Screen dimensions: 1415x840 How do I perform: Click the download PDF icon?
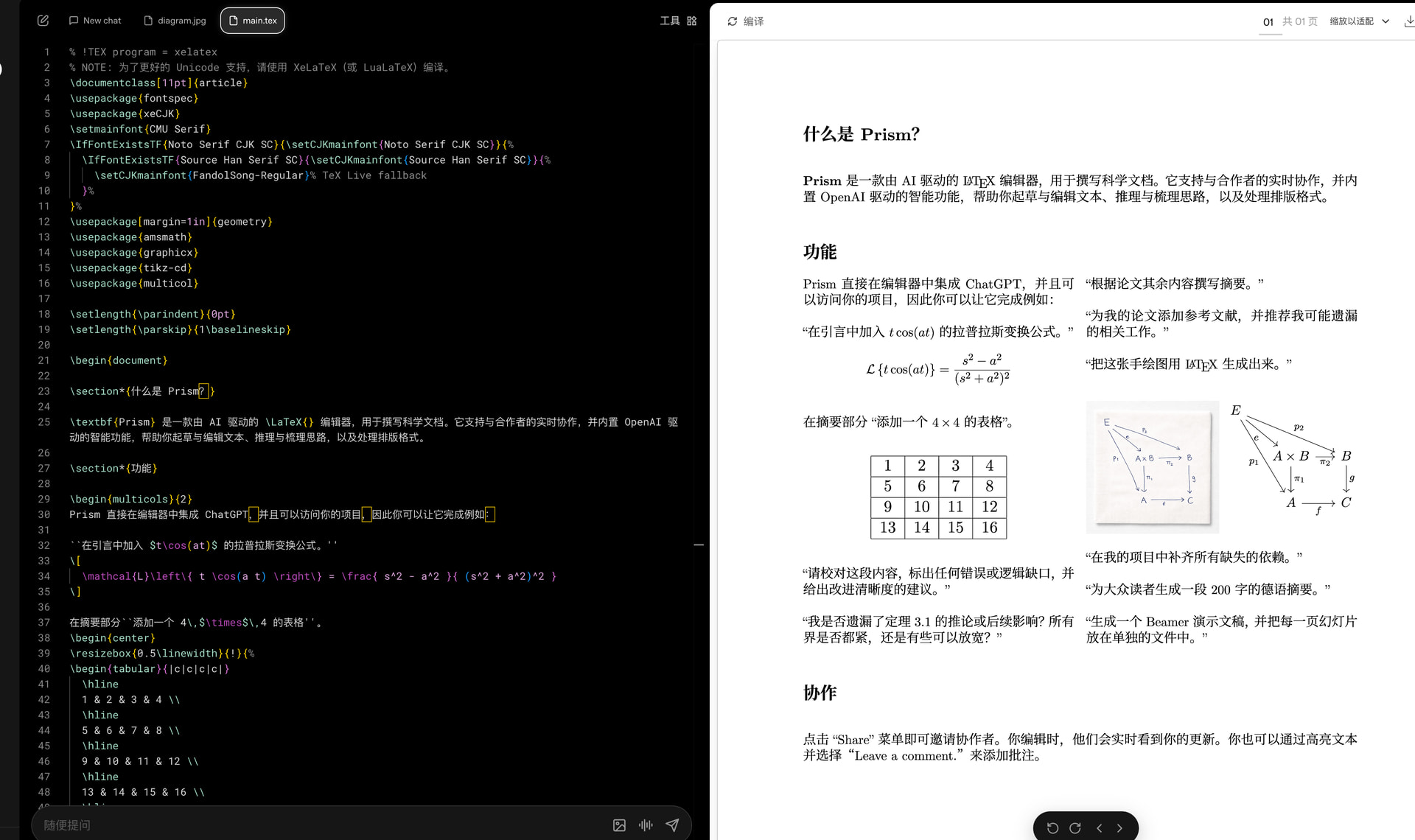(x=1408, y=21)
